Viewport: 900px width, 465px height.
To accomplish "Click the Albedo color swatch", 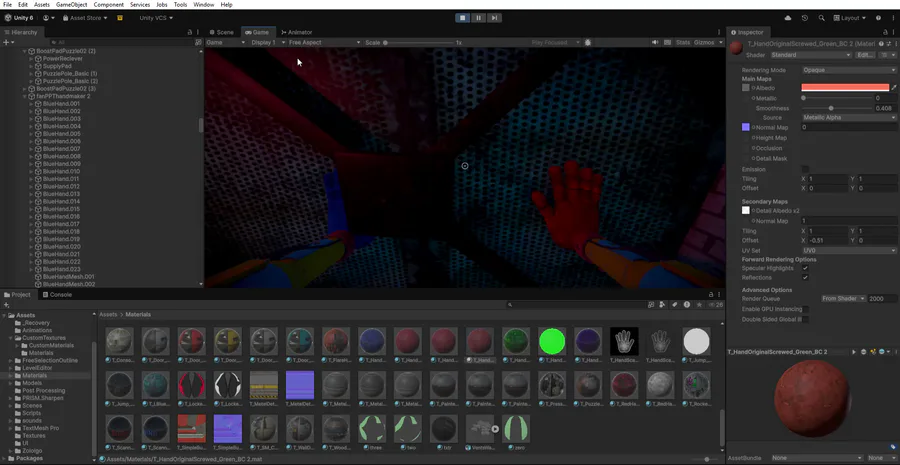I will click(844, 88).
